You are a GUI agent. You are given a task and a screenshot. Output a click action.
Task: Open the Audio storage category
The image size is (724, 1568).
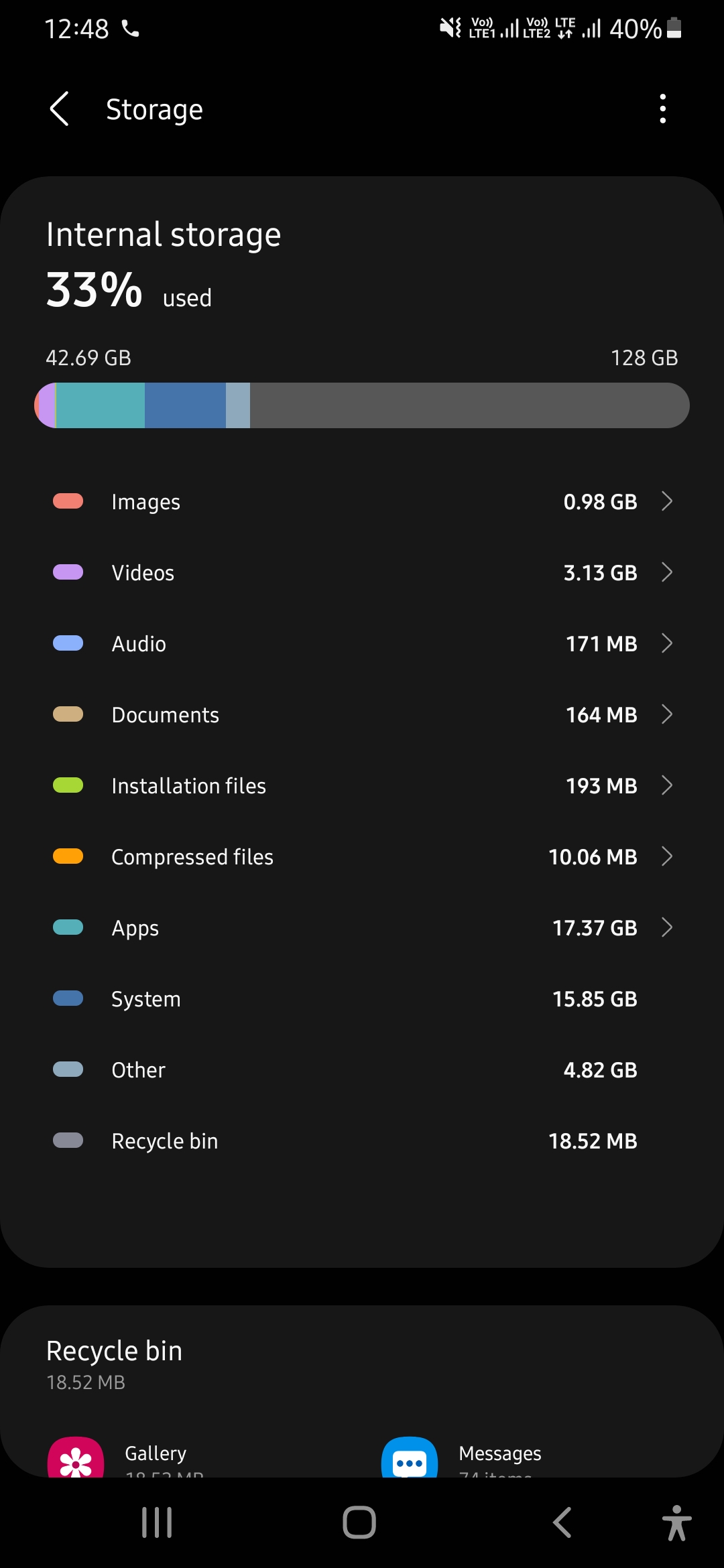click(362, 643)
